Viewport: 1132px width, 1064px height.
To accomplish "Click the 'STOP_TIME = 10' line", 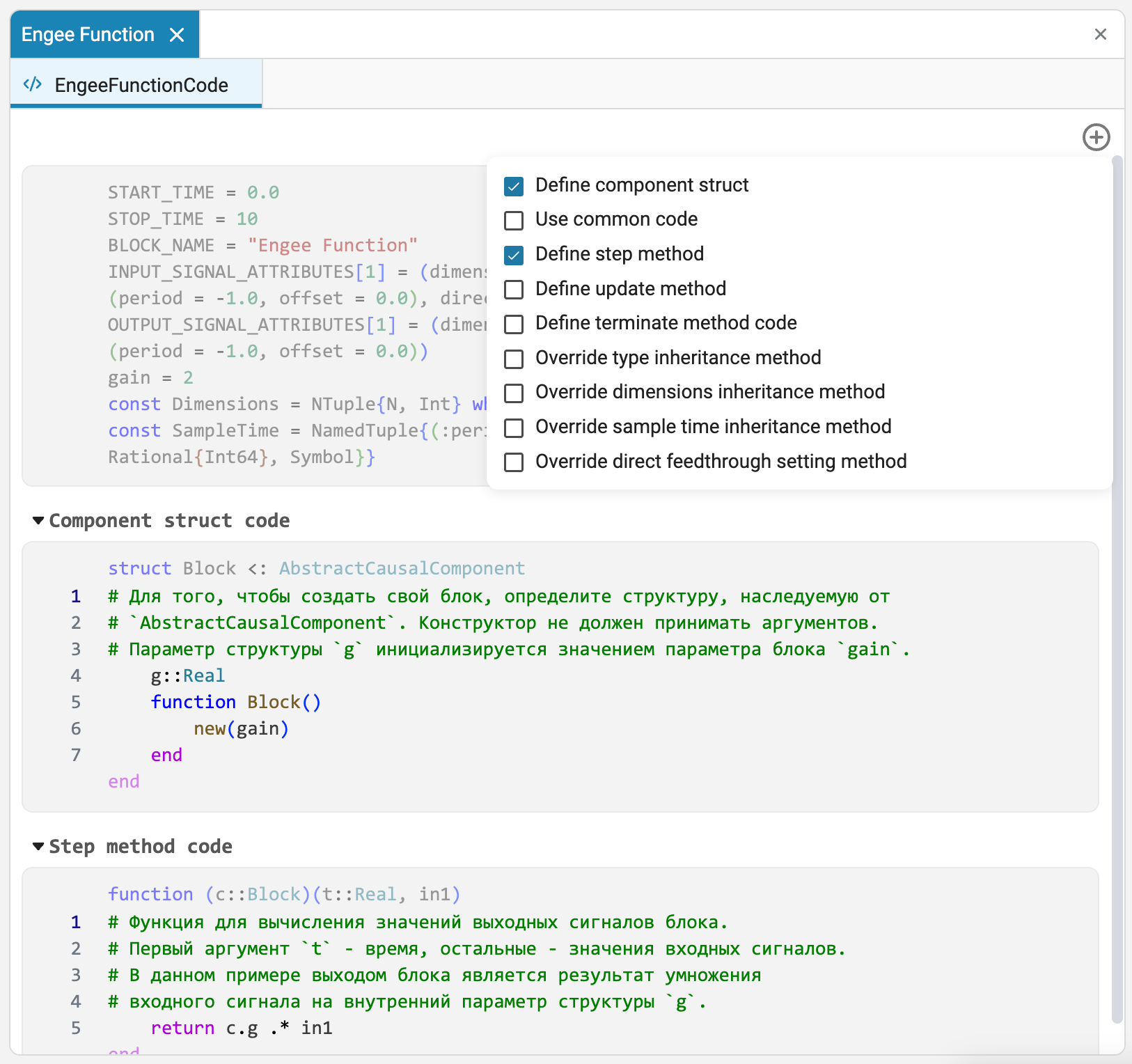I will (183, 219).
